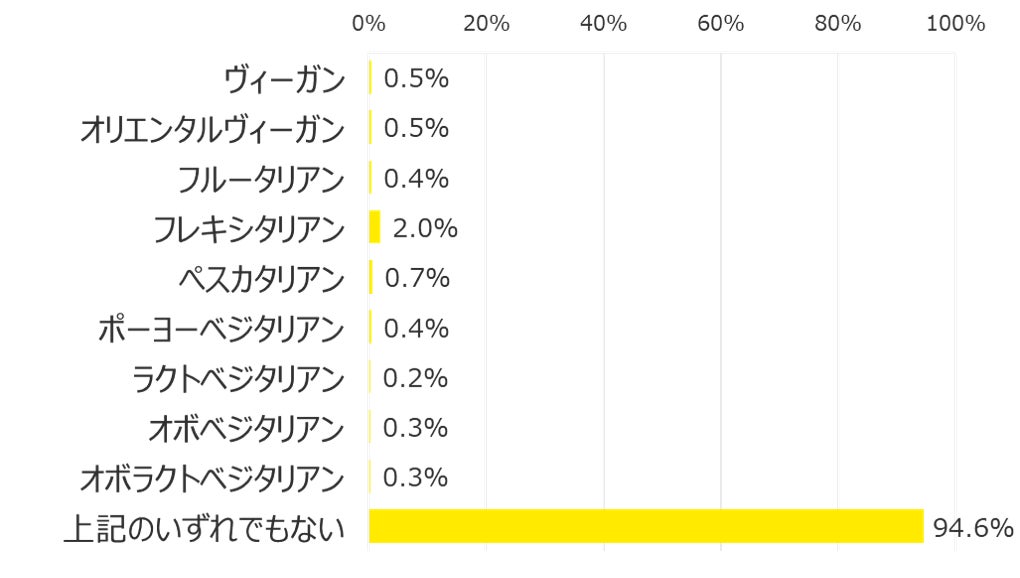Click the long yellow 94.6% bar
The image size is (1020, 578).
click(646, 526)
